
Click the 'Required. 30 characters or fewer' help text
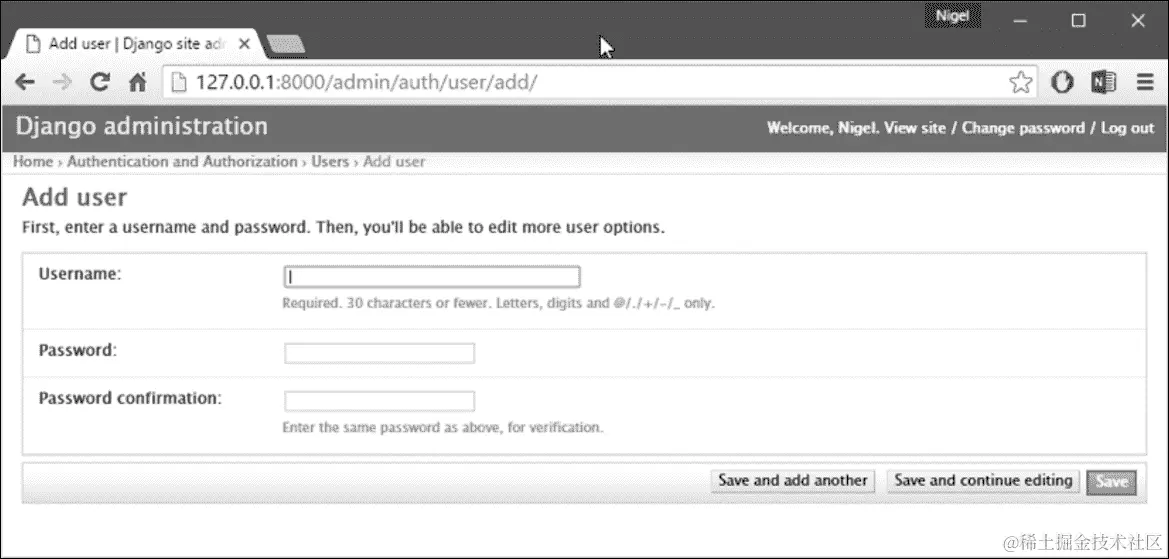point(498,304)
